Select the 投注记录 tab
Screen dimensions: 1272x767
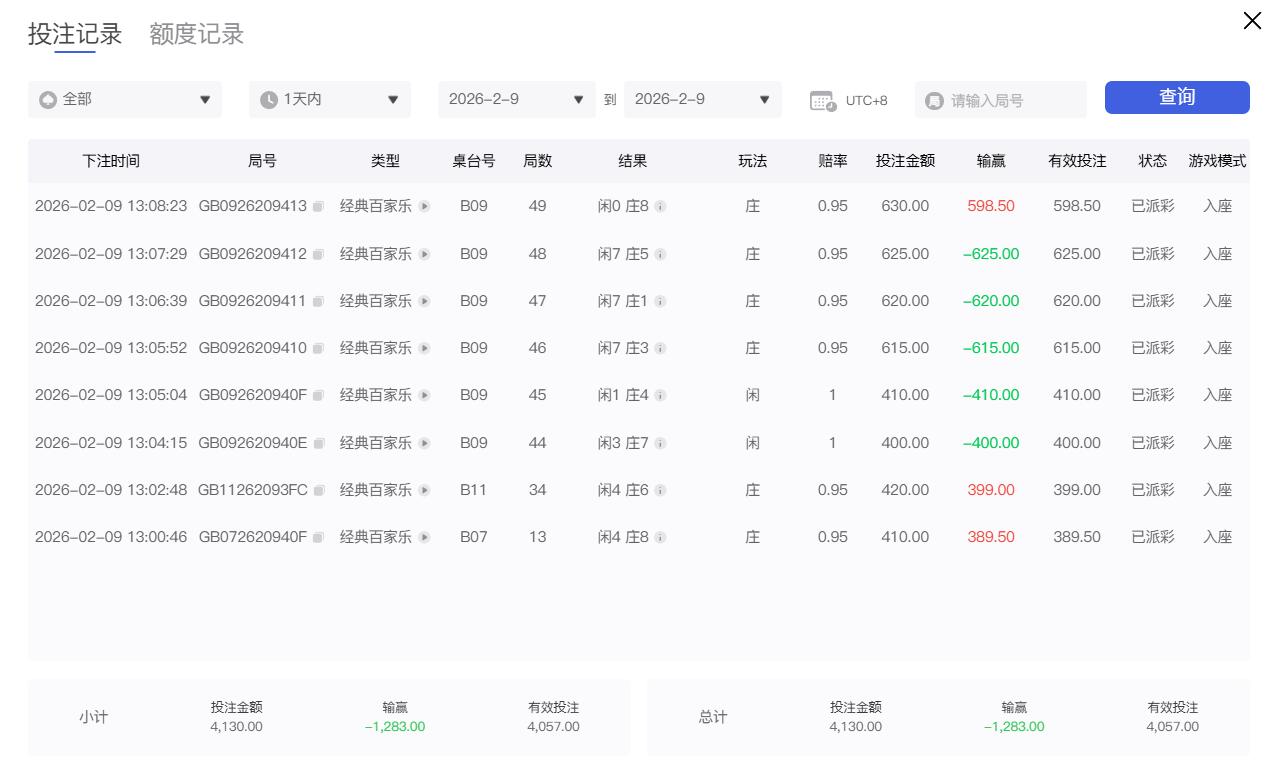75,34
